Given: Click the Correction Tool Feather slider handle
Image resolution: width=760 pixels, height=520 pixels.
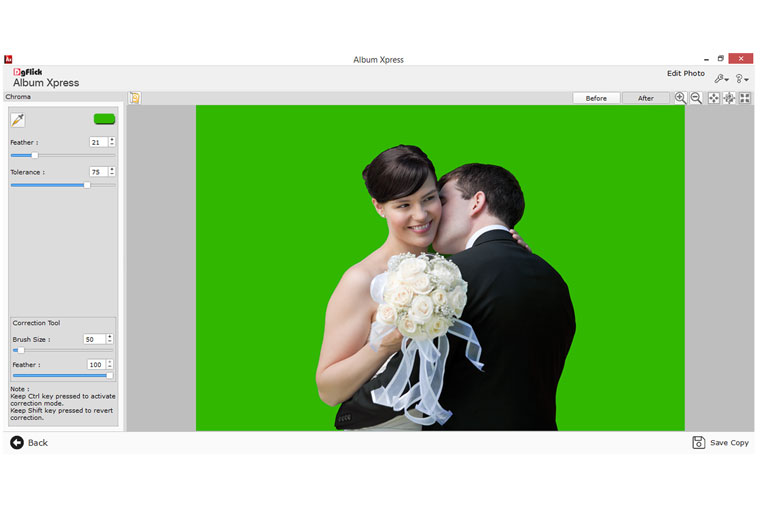Looking at the screenshot, I should click(110, 376).
